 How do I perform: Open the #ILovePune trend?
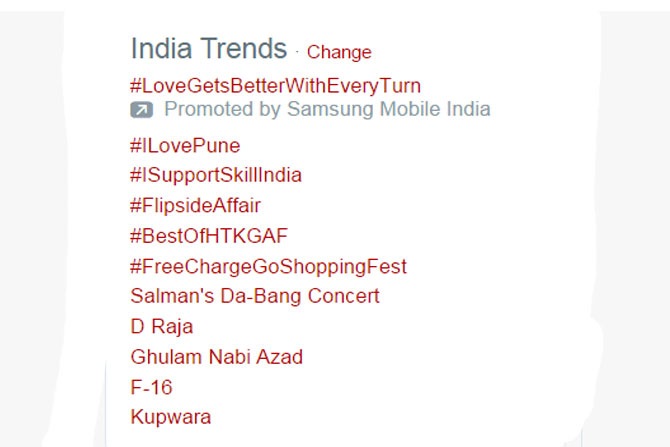[x=185, y=145]
